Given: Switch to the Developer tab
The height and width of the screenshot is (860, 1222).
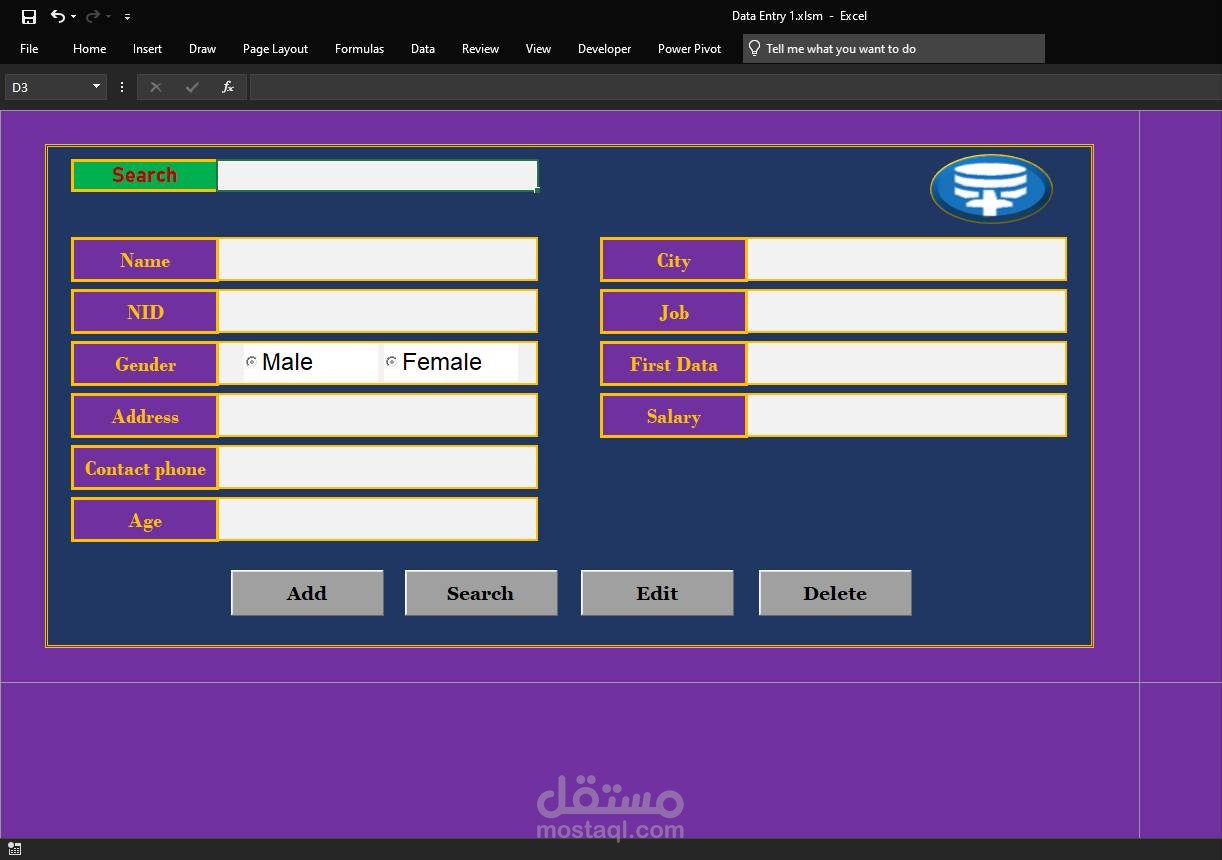Looking at the screenshot, I should pos(604,48).
